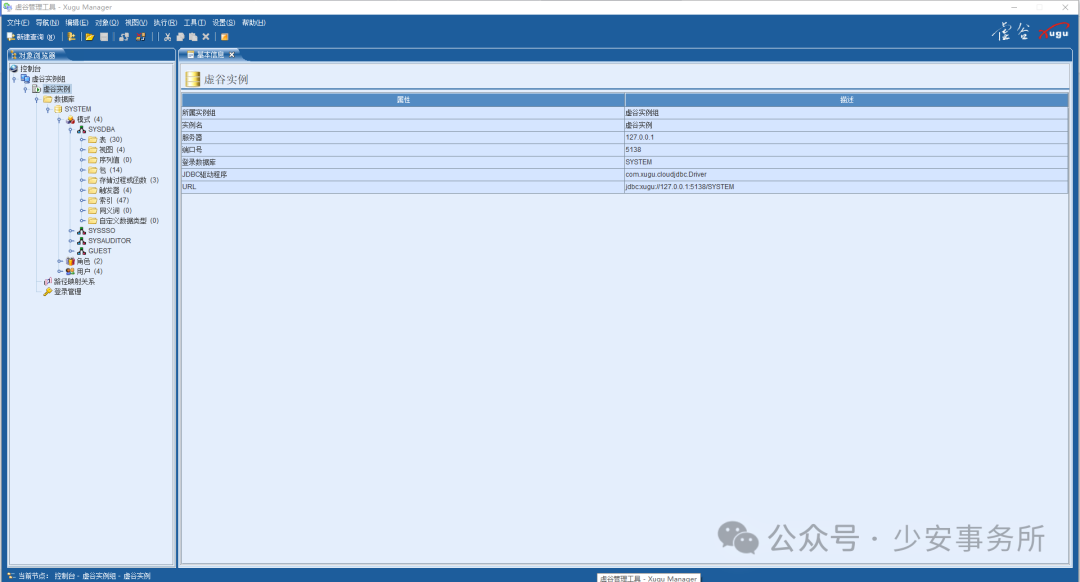Expand the 用户 (4) node
Viewport: 1080px width, 582px height.
tap(59, 271)
